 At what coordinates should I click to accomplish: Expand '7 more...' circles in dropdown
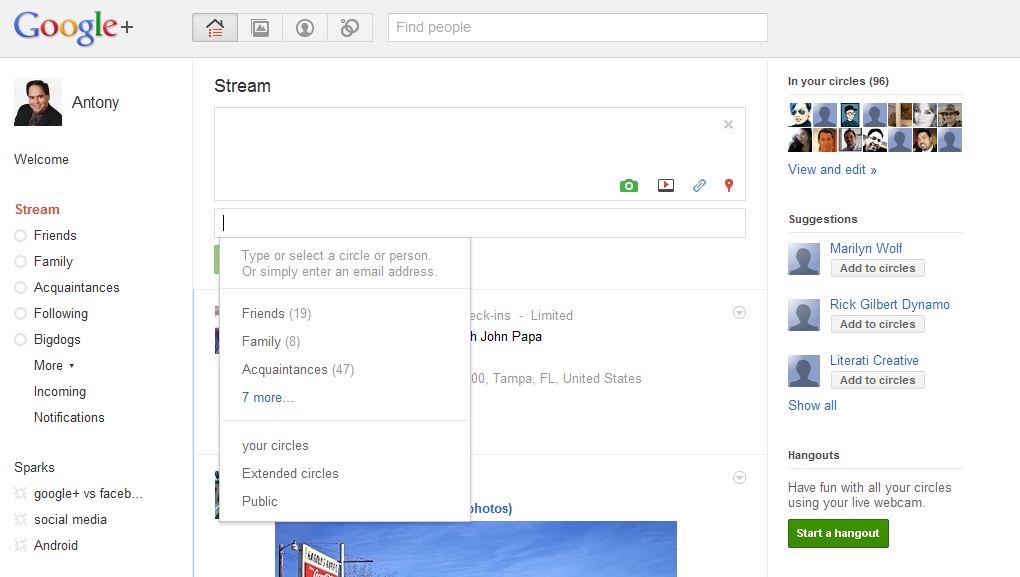268,398
